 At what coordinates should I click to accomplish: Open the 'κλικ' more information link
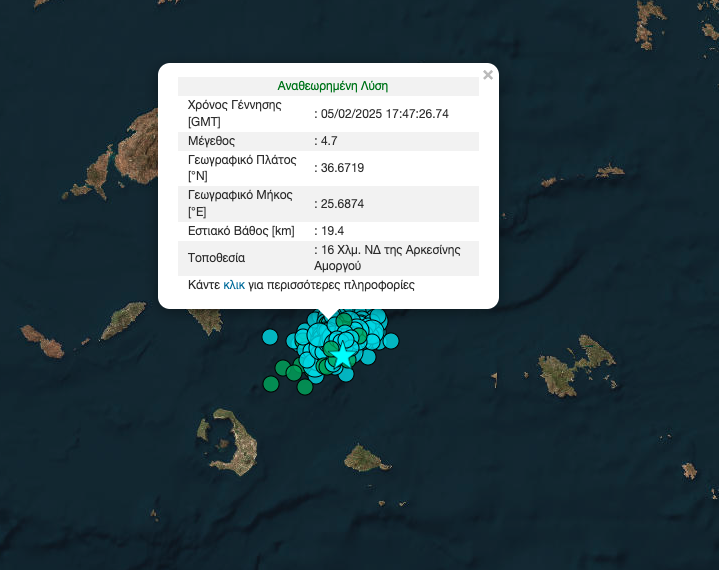pos(234,285)
